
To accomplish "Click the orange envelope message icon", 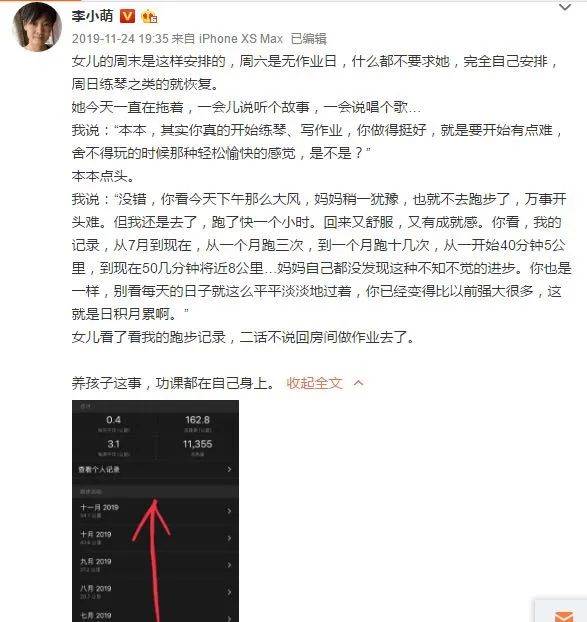I will (564, 616).
